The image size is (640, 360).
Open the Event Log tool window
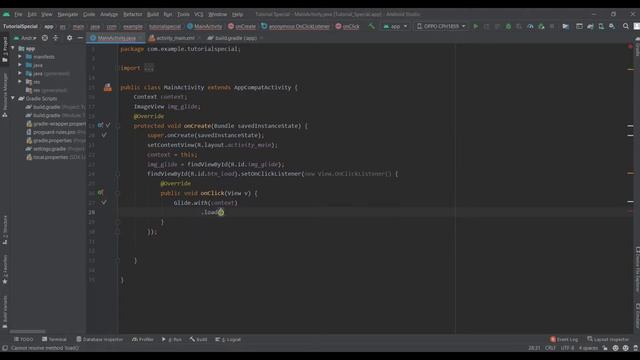(564, 339)
